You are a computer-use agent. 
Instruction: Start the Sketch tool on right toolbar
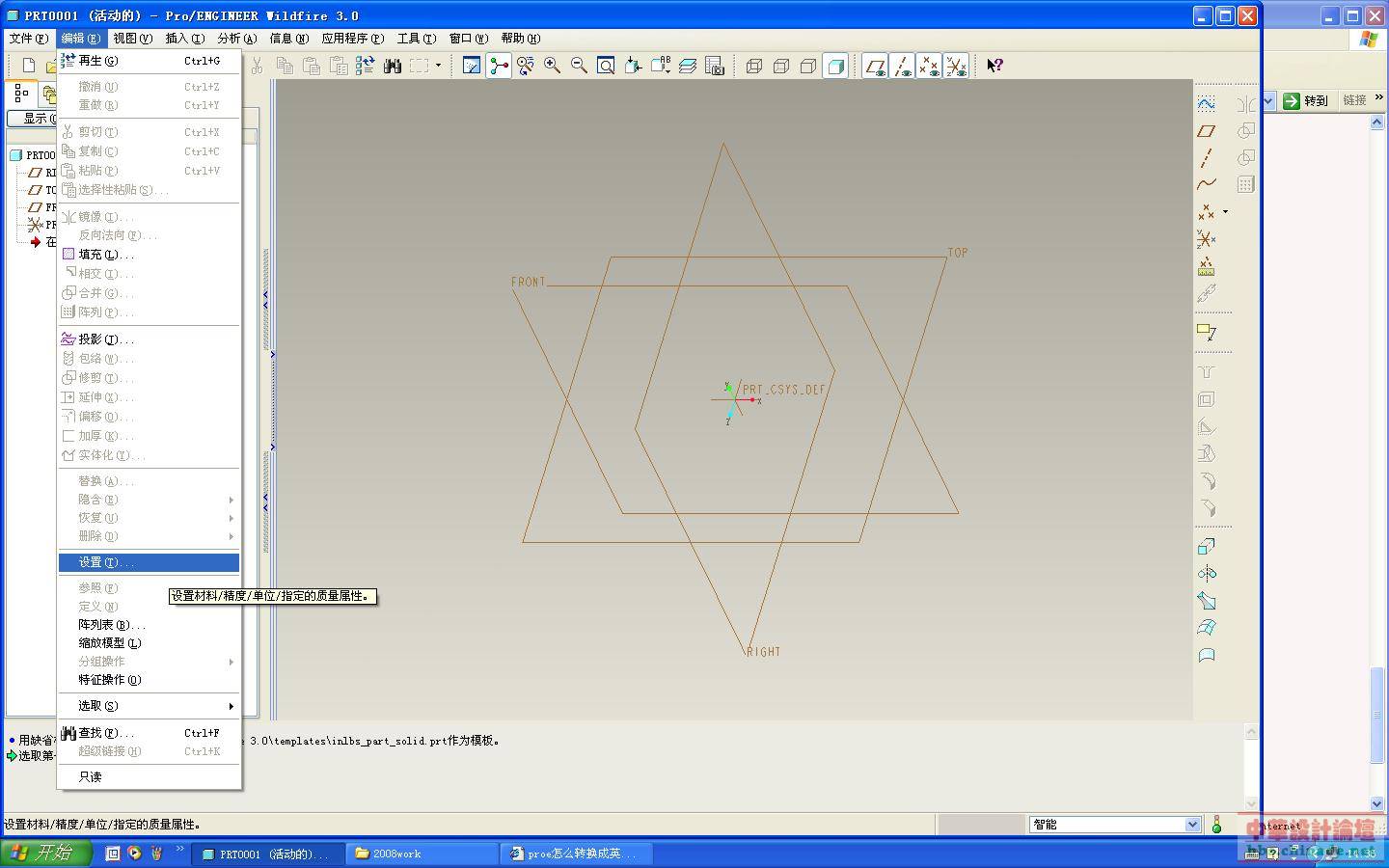click(x=1207, y=103)
